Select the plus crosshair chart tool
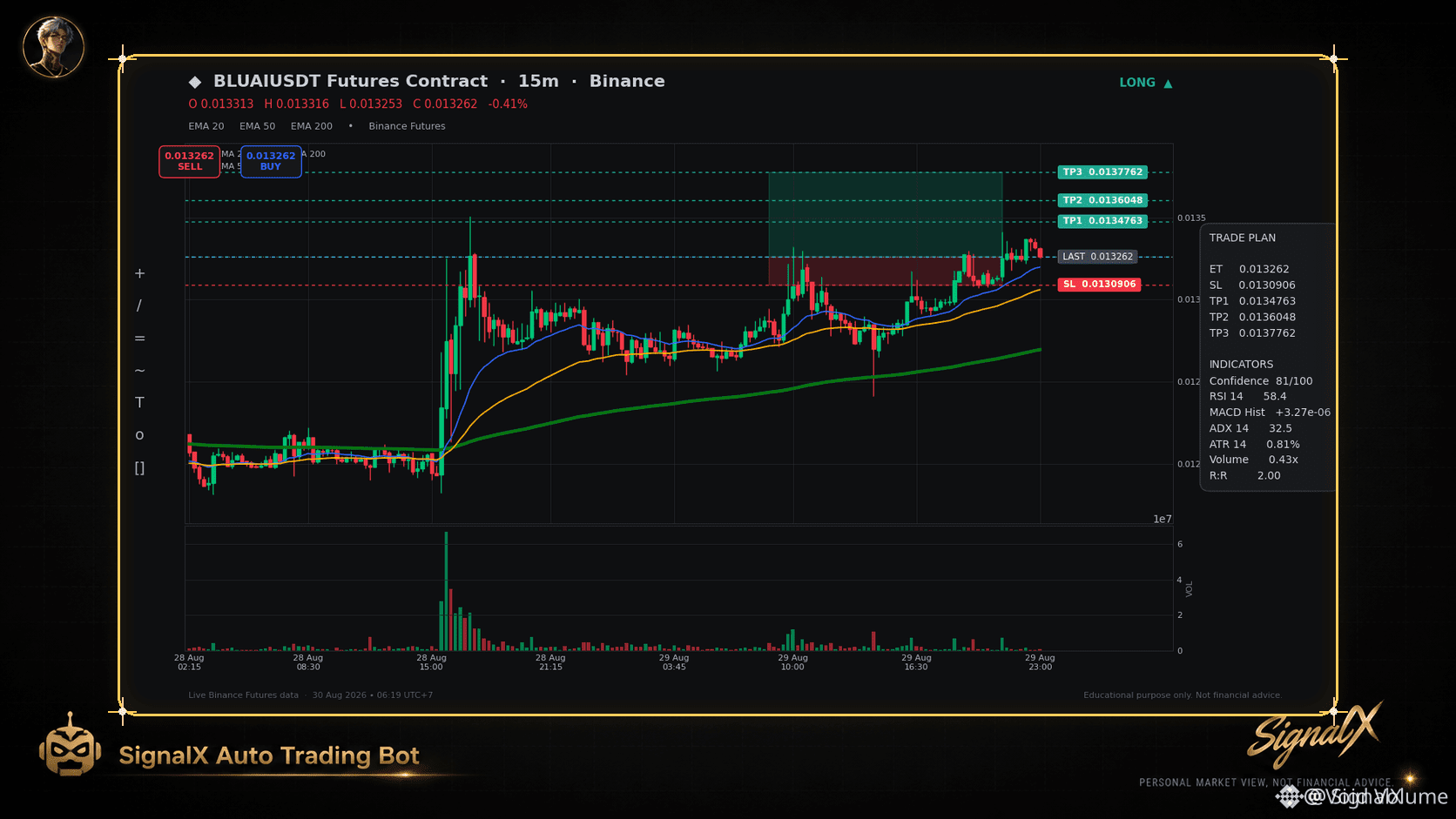 click(139, 273)
